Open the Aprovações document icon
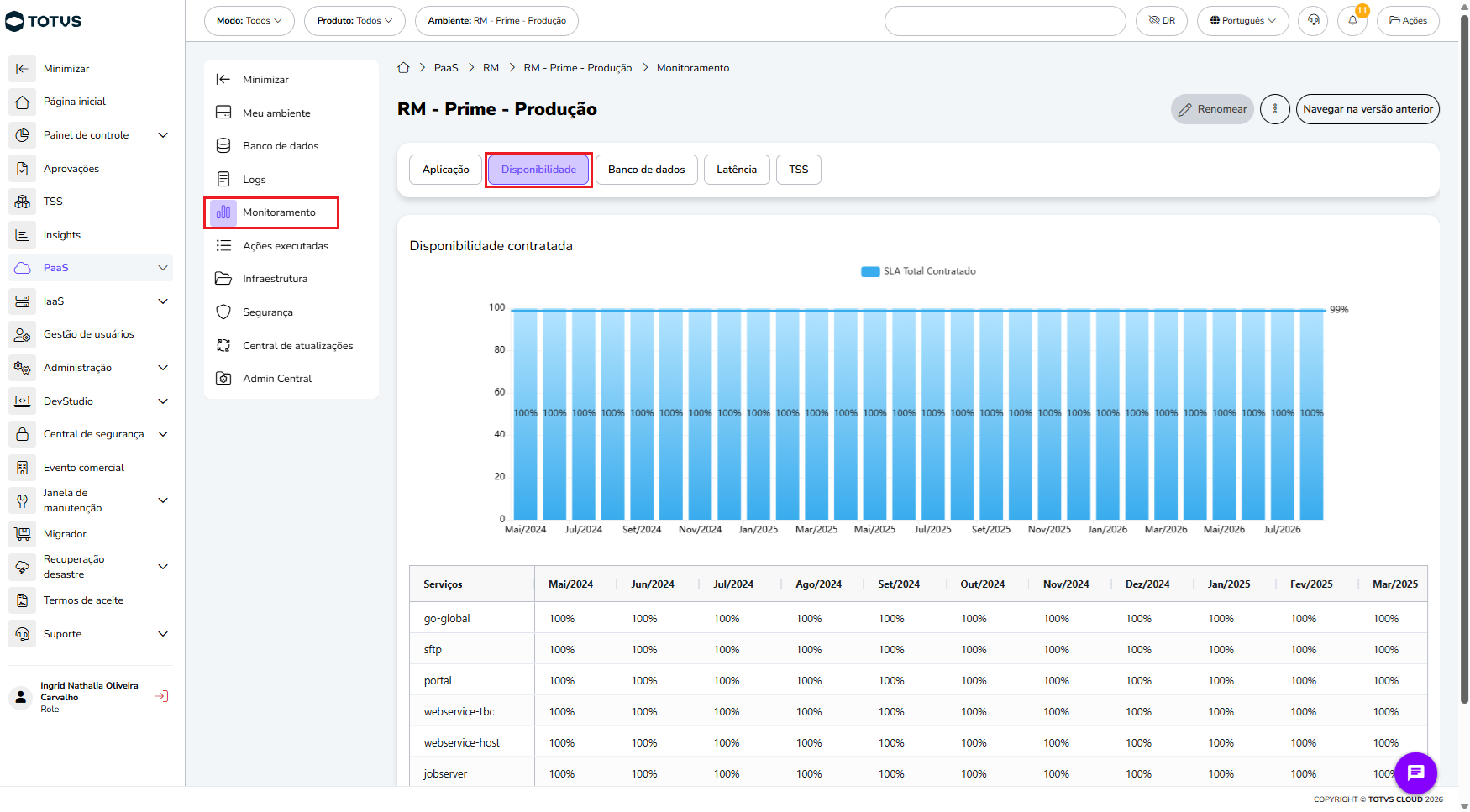 coord(23,169)
